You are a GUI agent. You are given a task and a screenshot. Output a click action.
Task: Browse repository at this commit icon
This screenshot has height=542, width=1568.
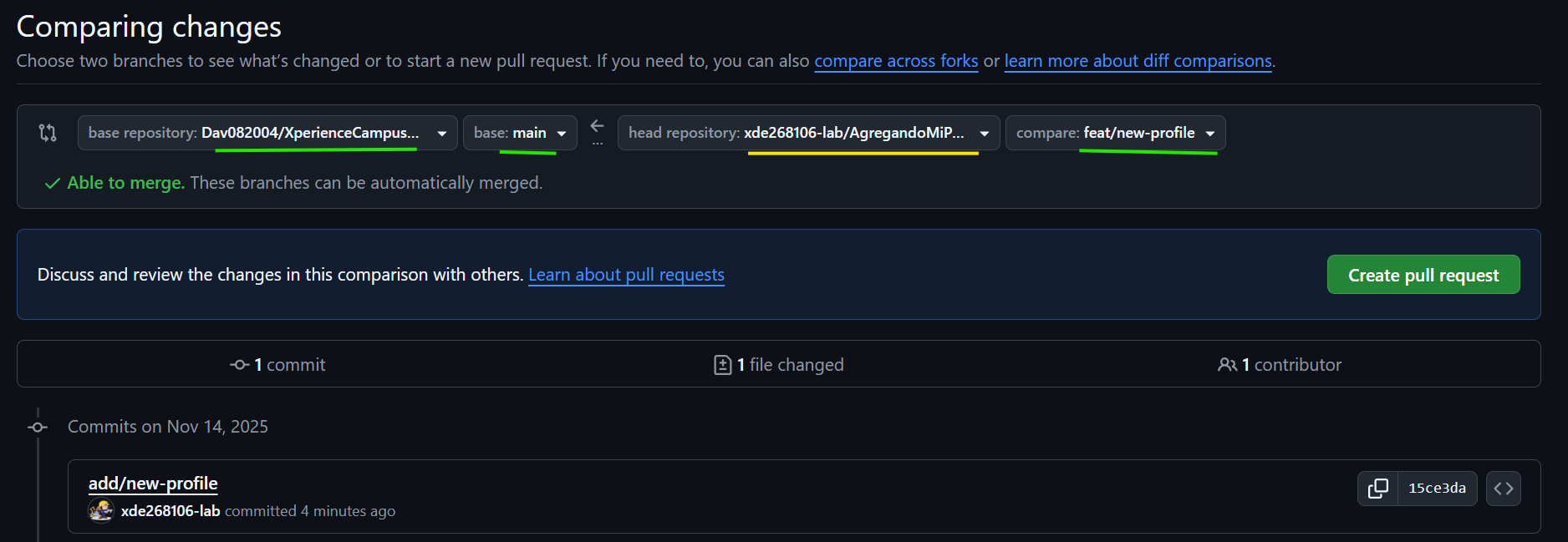[1503, 489]
